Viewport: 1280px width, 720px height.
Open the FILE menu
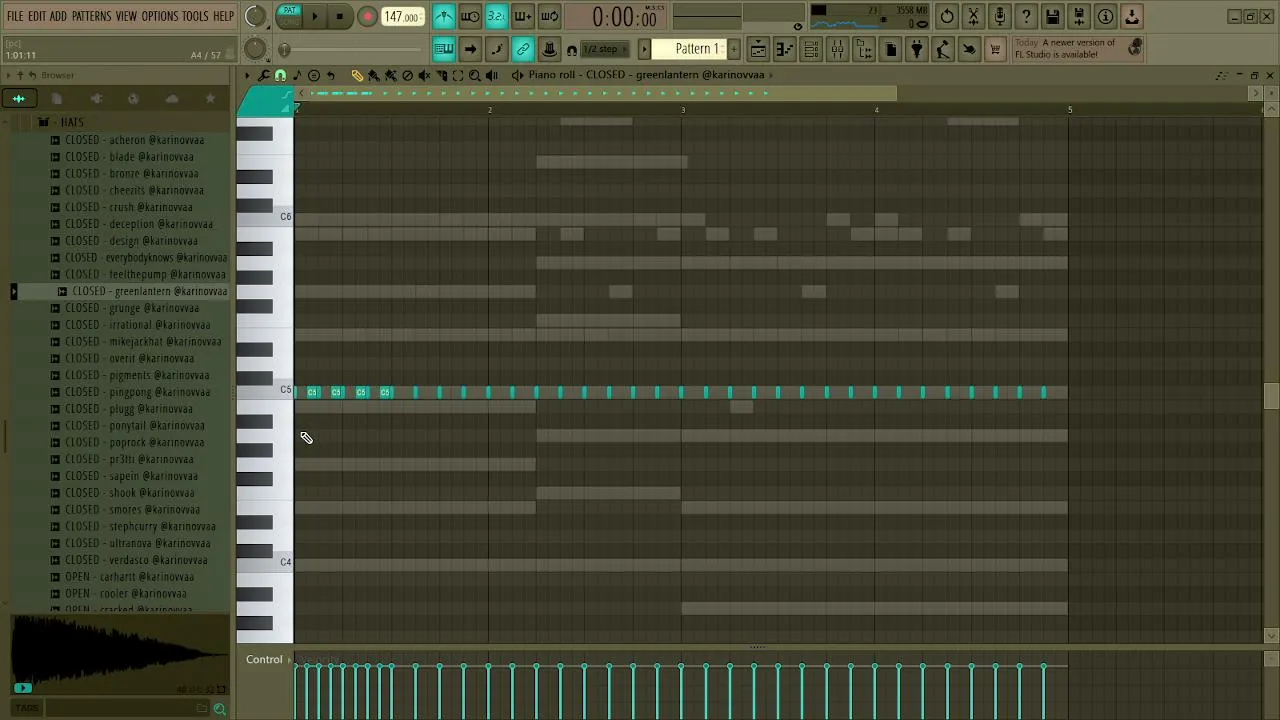(x=15, y=16)
